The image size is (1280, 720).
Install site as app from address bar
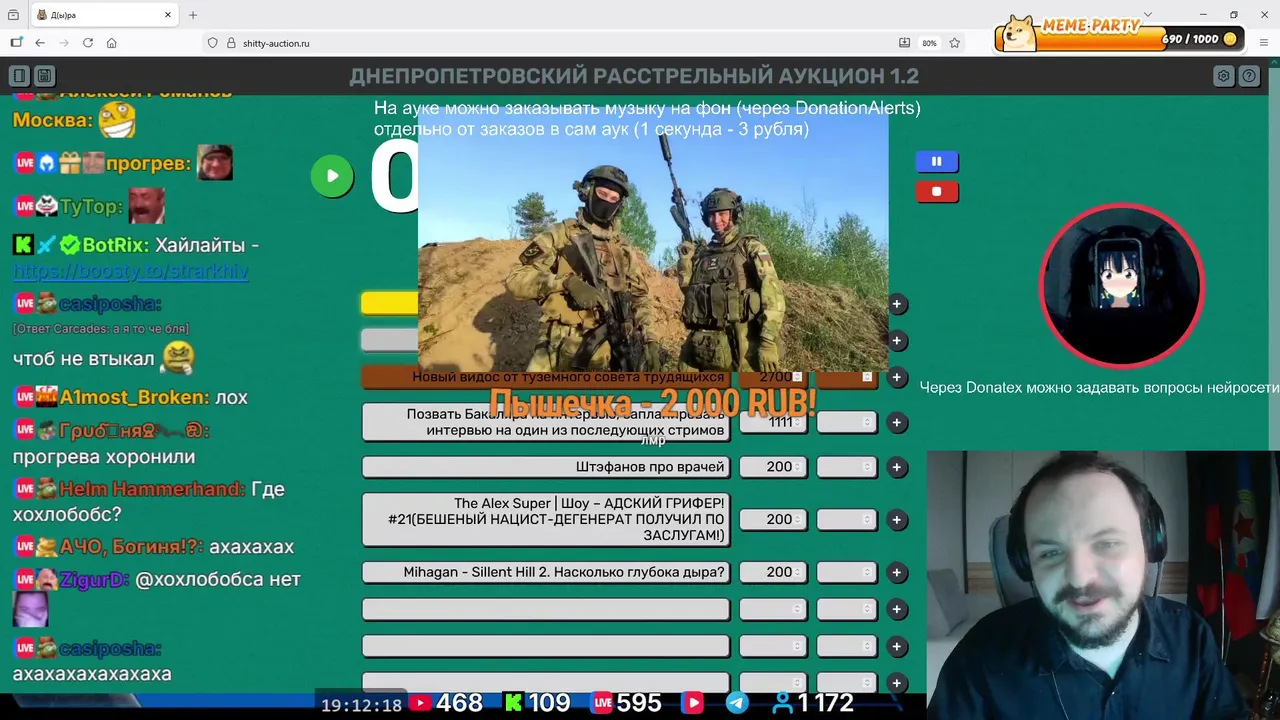pyautogui.click(x=905, y=43)
